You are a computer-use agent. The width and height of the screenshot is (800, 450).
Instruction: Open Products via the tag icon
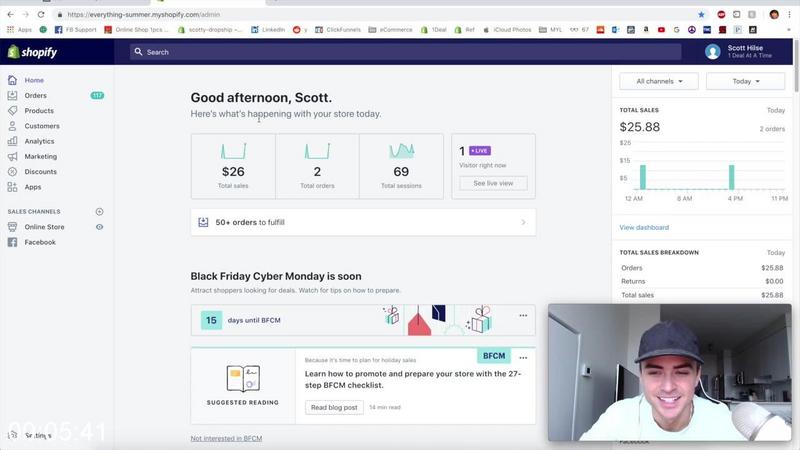point(12,111)
